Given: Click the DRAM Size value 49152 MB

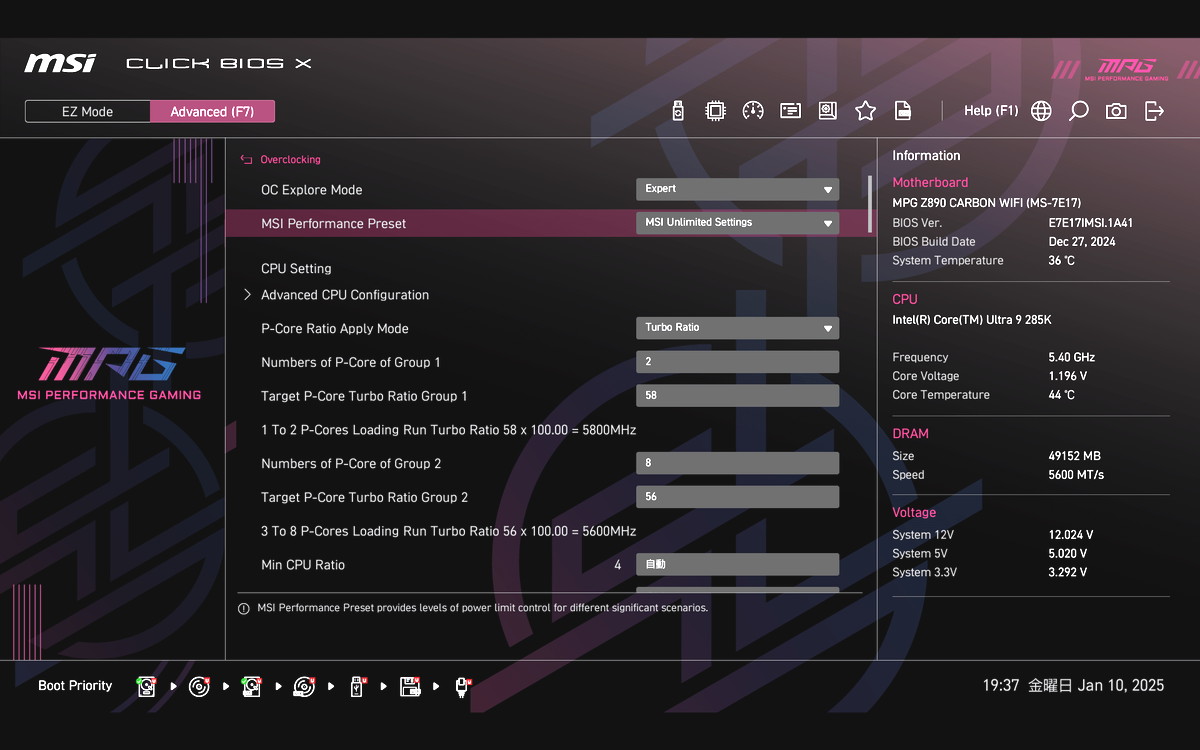Looking at the screenshot, I should click(x=1074, y=456).
